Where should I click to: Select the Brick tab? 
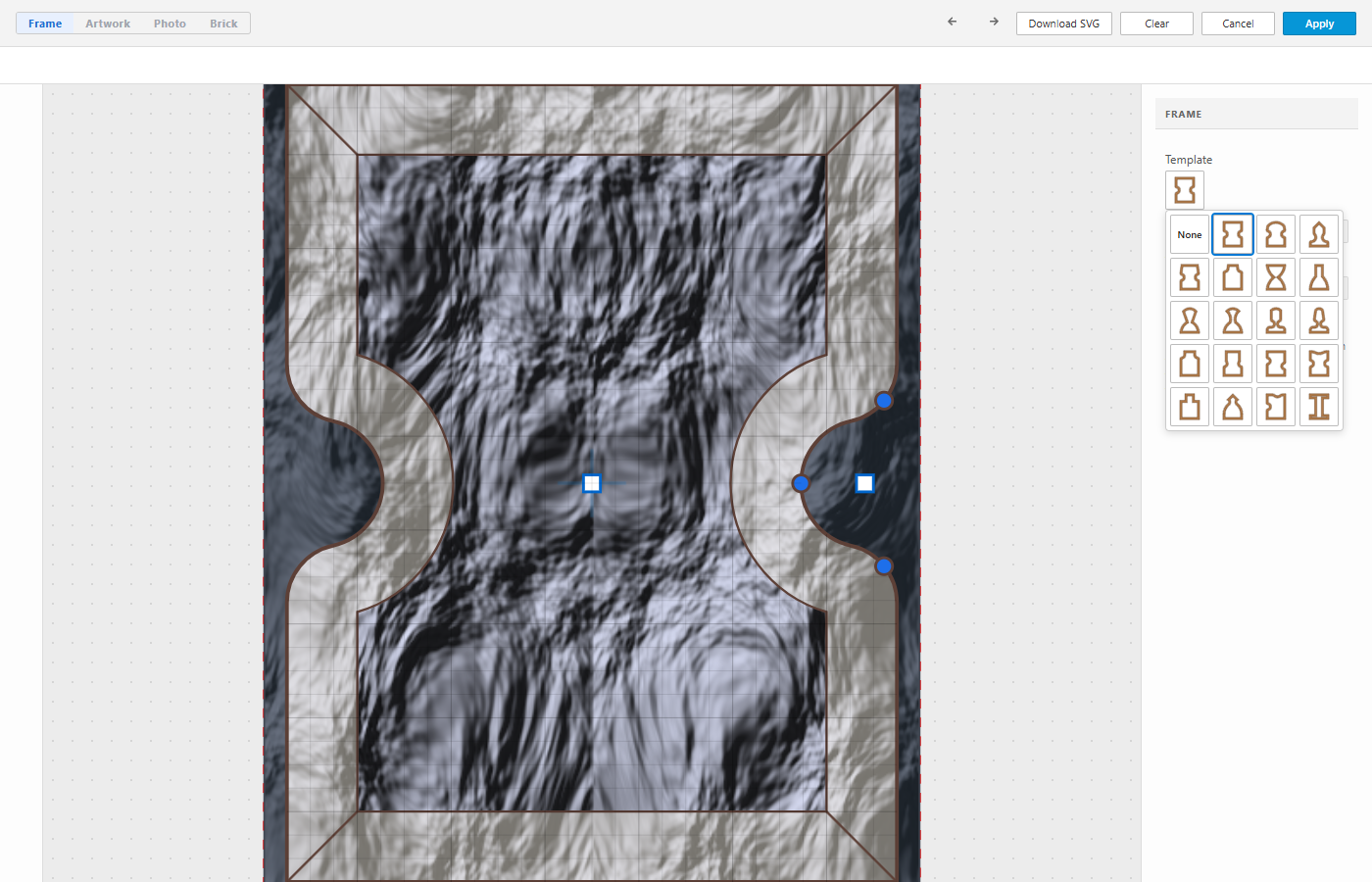click(223, 24)
